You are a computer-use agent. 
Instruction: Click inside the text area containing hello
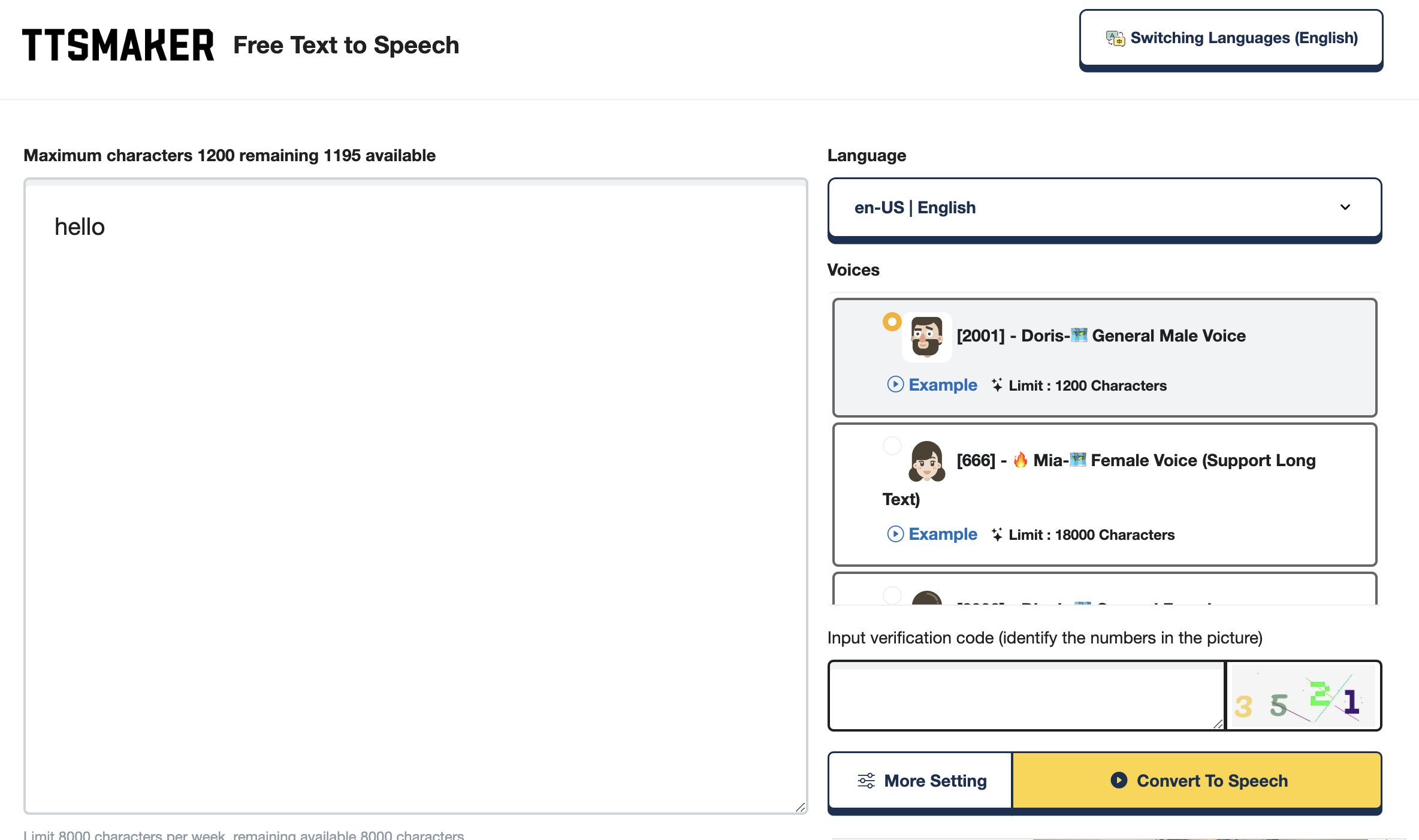coord(413,419)
